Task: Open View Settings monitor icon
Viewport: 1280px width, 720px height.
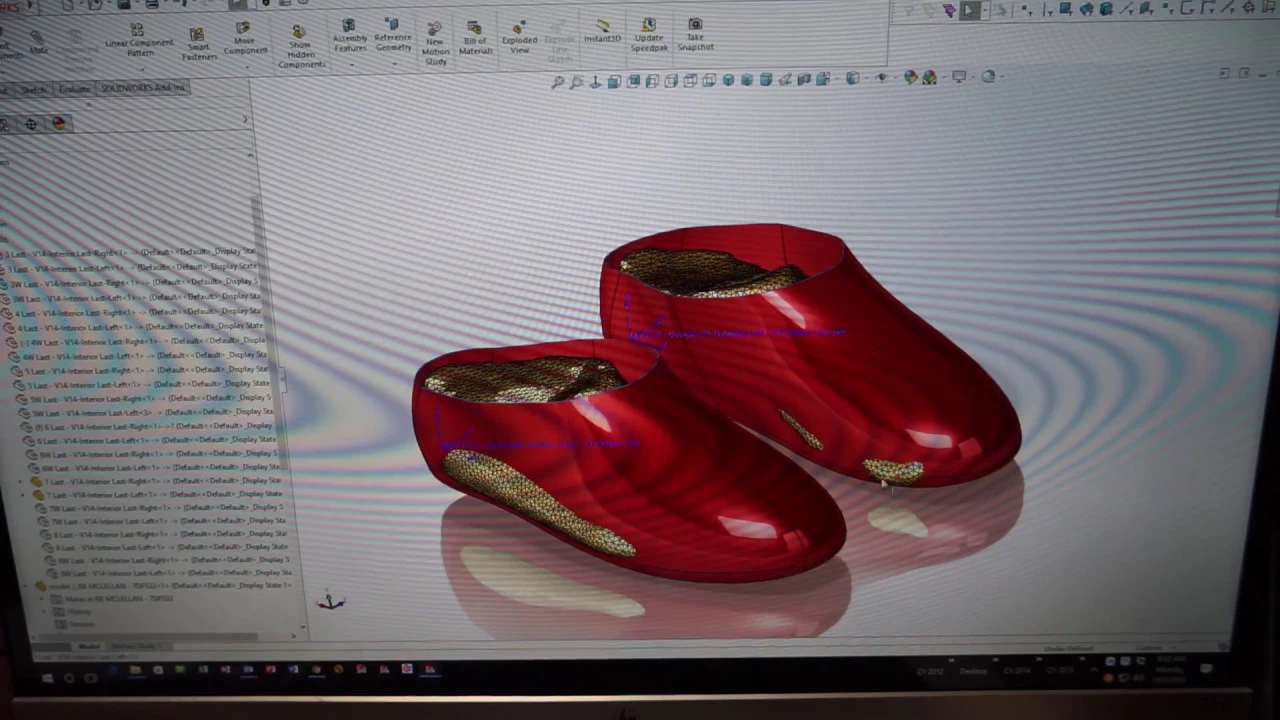Action: pos(959,76)
